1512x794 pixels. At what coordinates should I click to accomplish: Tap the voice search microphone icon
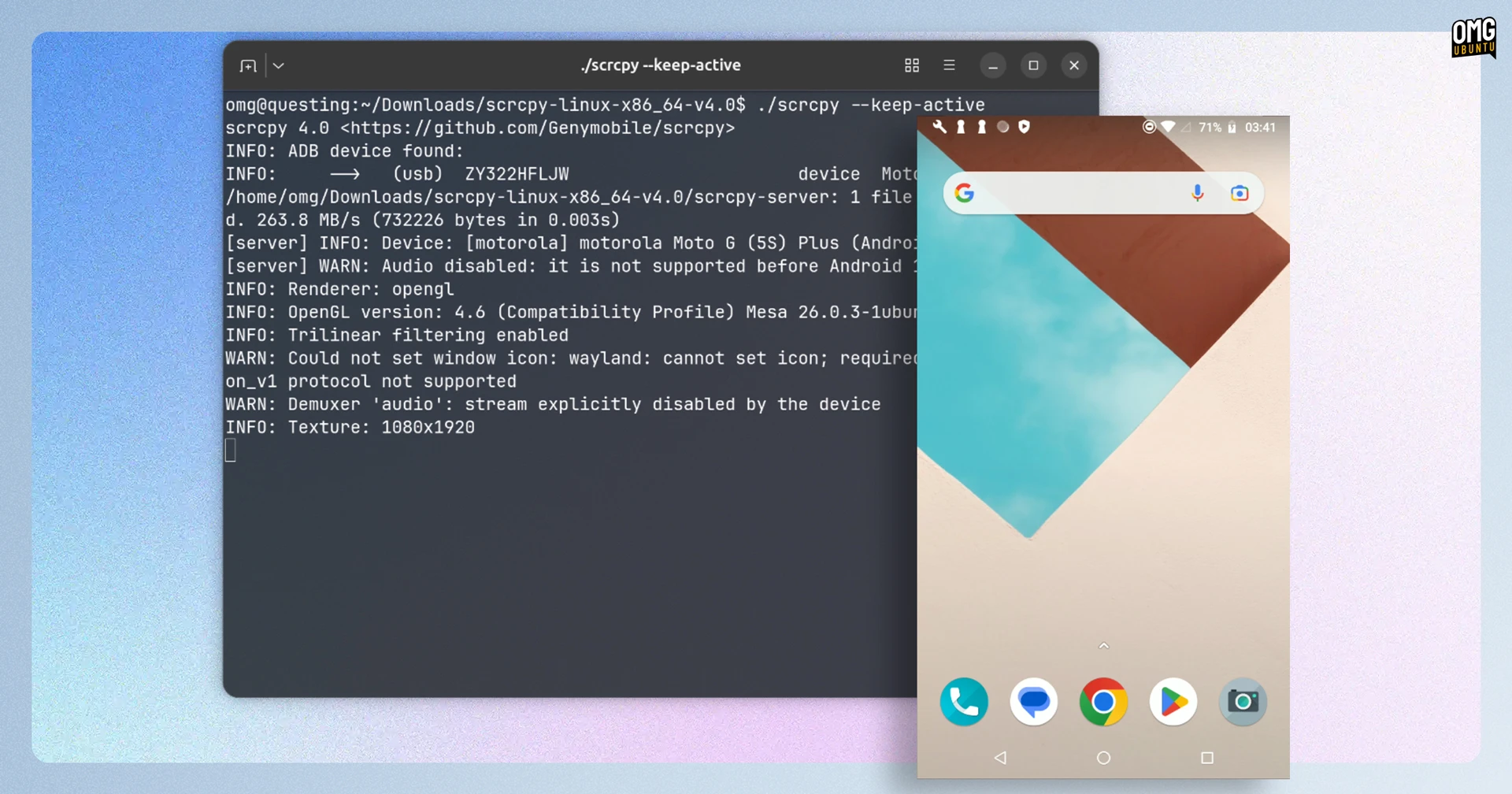[1197, 193]
